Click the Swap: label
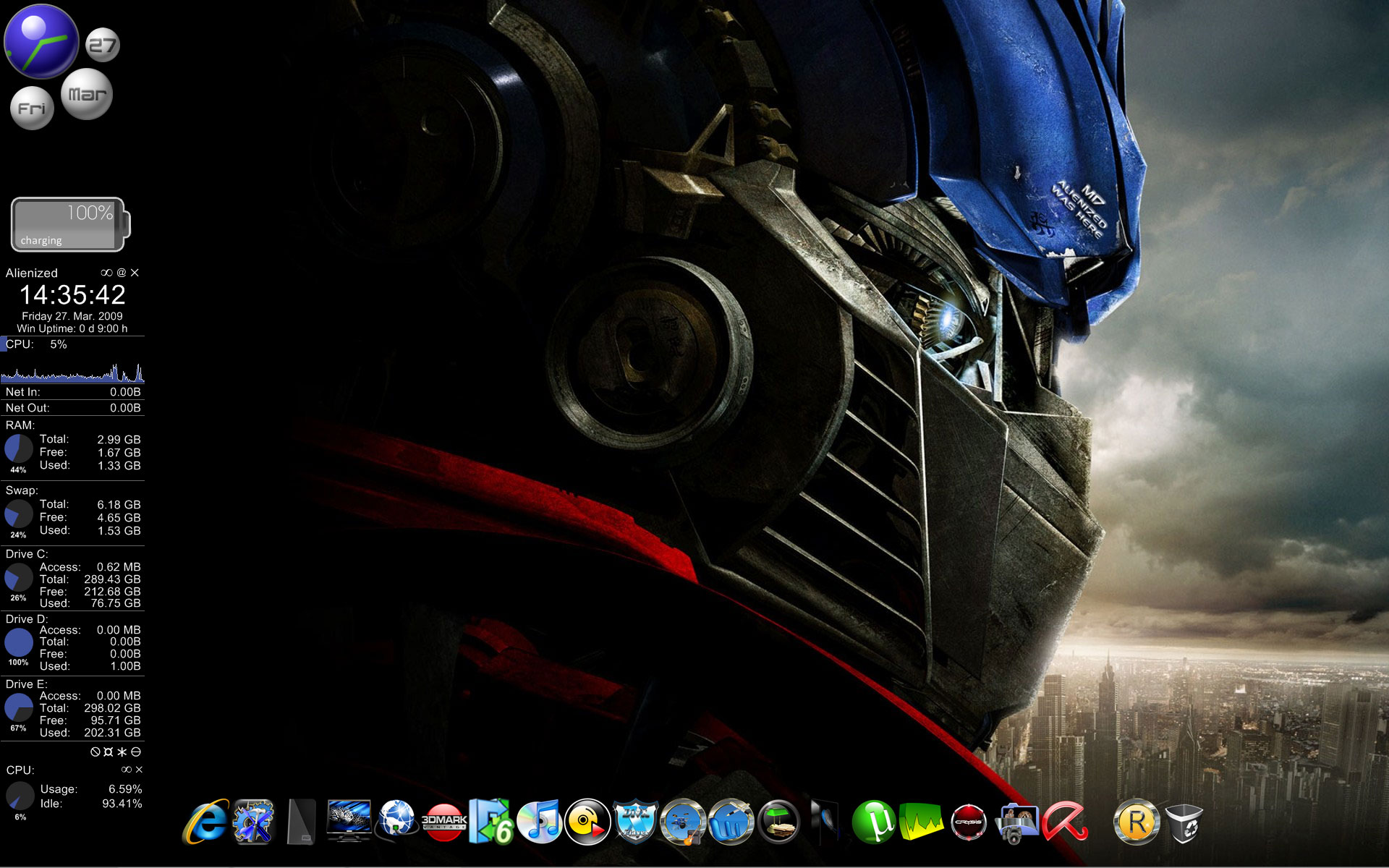This screenshot has height=868, width=1389. 22,490
